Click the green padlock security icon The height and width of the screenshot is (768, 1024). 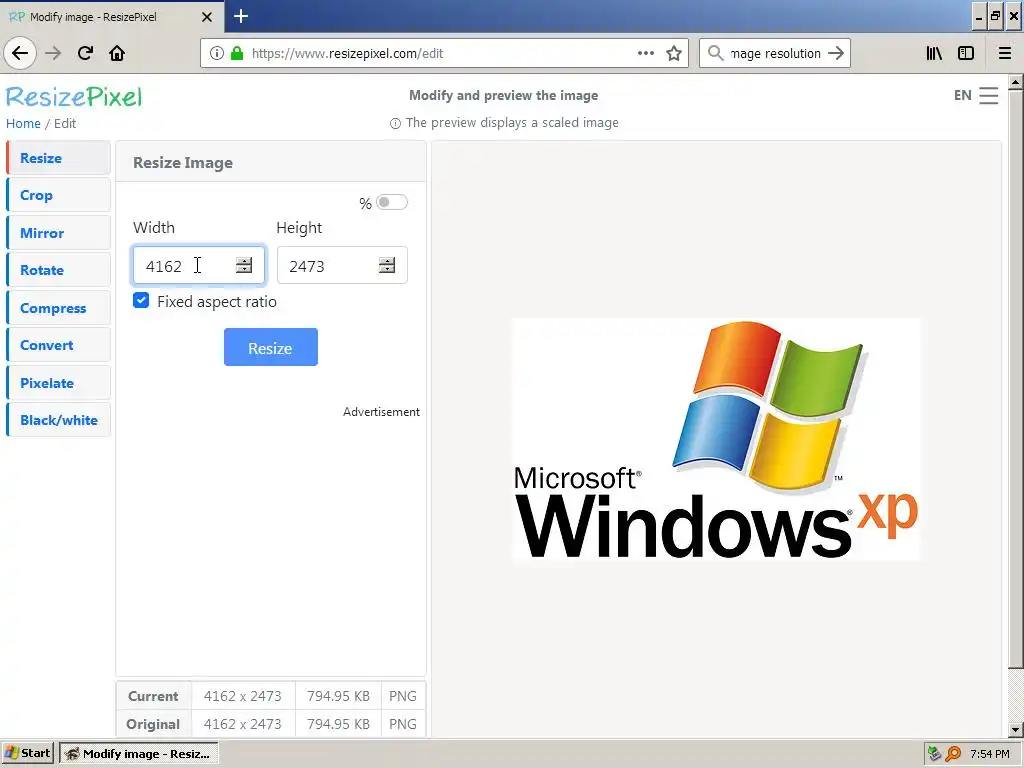(x=237, y=54)
